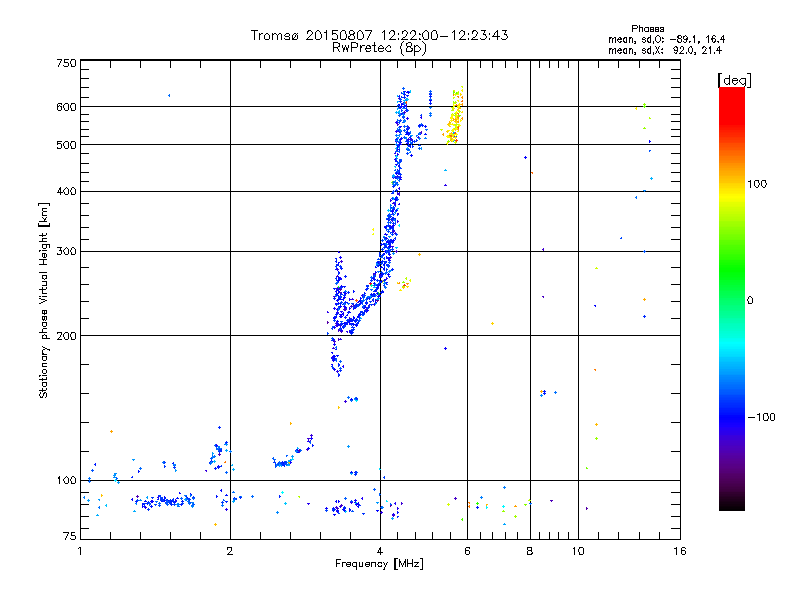The height and width of the screenshot is (600, 800).
Task: Click the y-axis '750' tick label
Action: click(66, 63)
